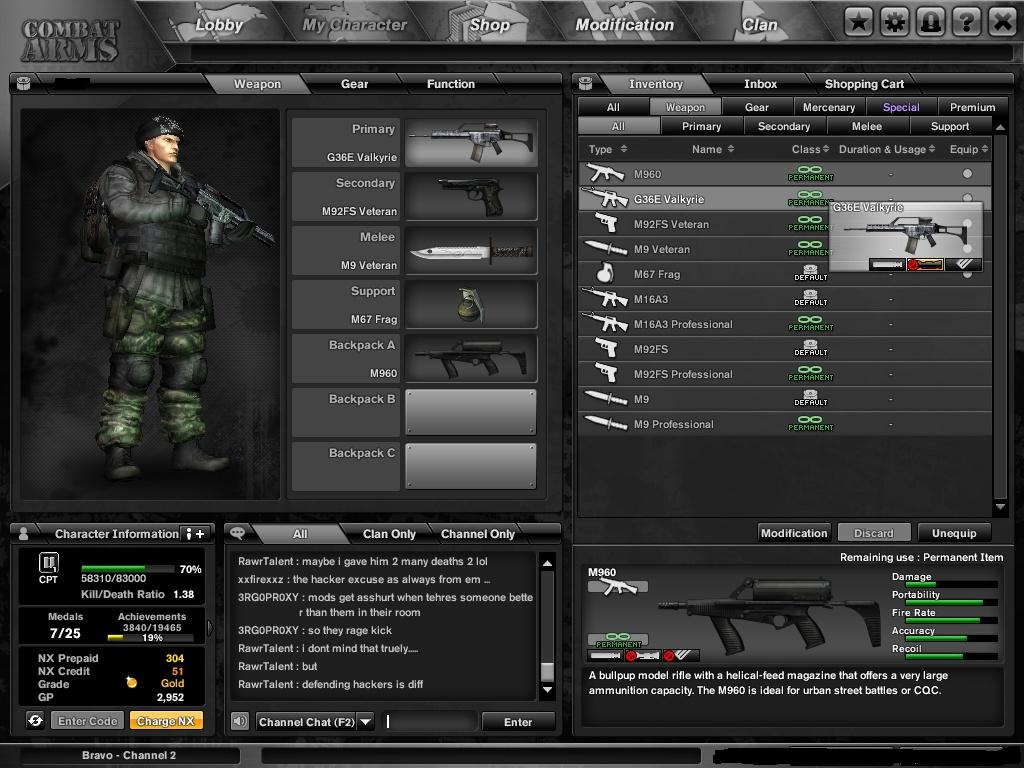
Task: Click Gold grade coin icon
Action: coord(131,682)
